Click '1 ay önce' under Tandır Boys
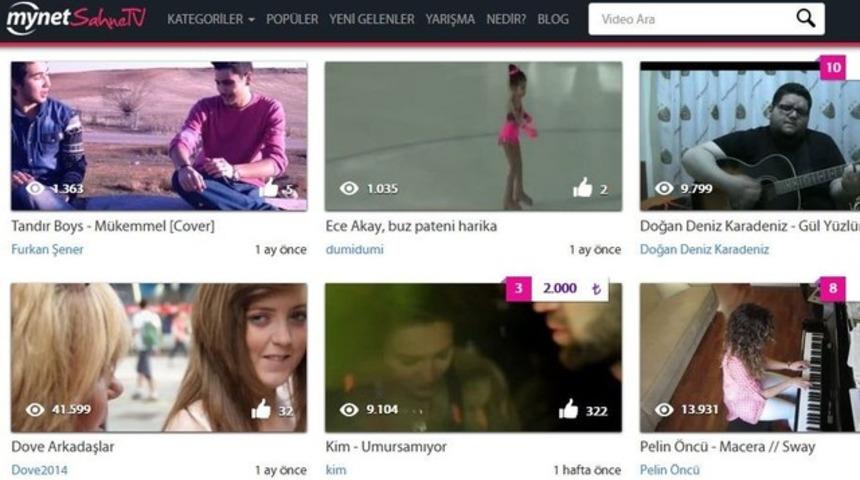Viewport: 860px width, 480px height. click(x=281, y=250)
